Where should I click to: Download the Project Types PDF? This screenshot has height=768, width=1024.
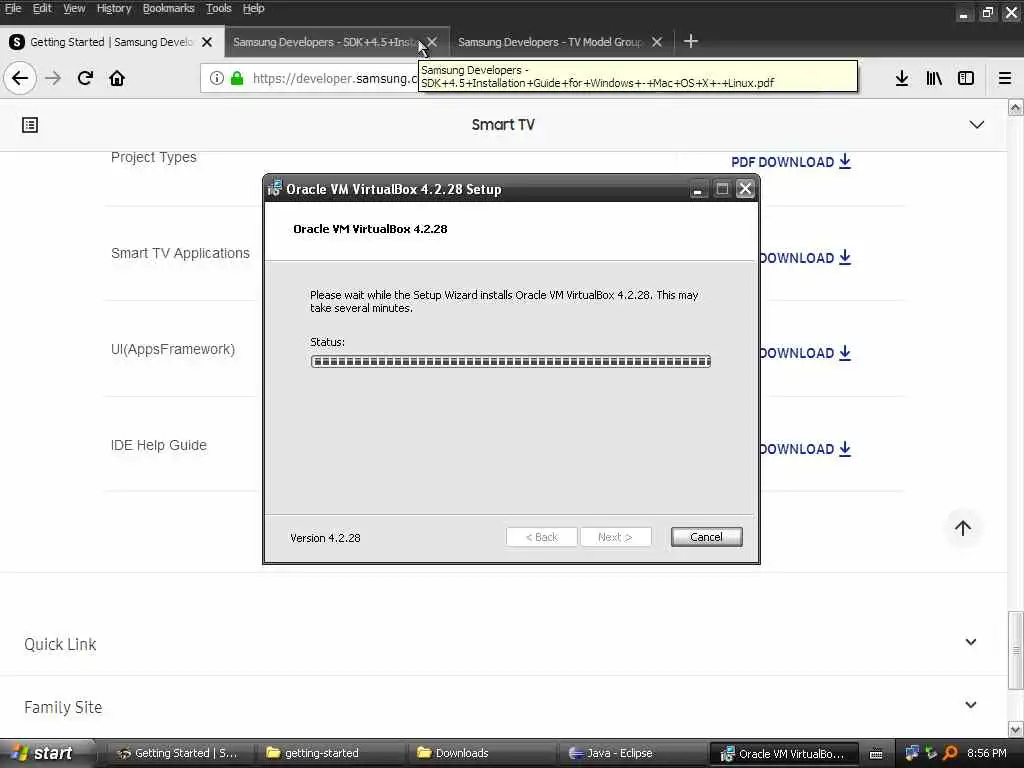pyautogui.click(x=791, y=162)
